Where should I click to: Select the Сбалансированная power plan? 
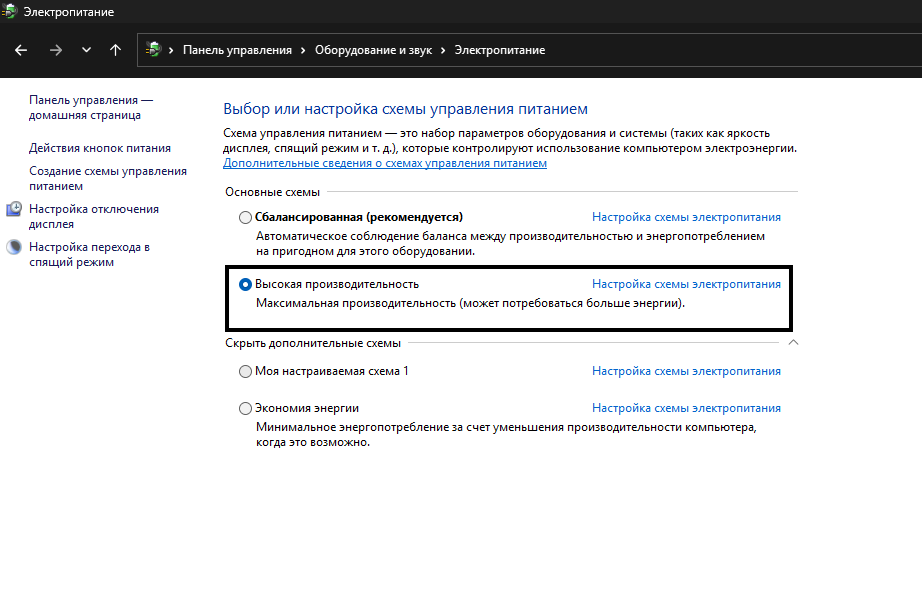coord(246,217)
